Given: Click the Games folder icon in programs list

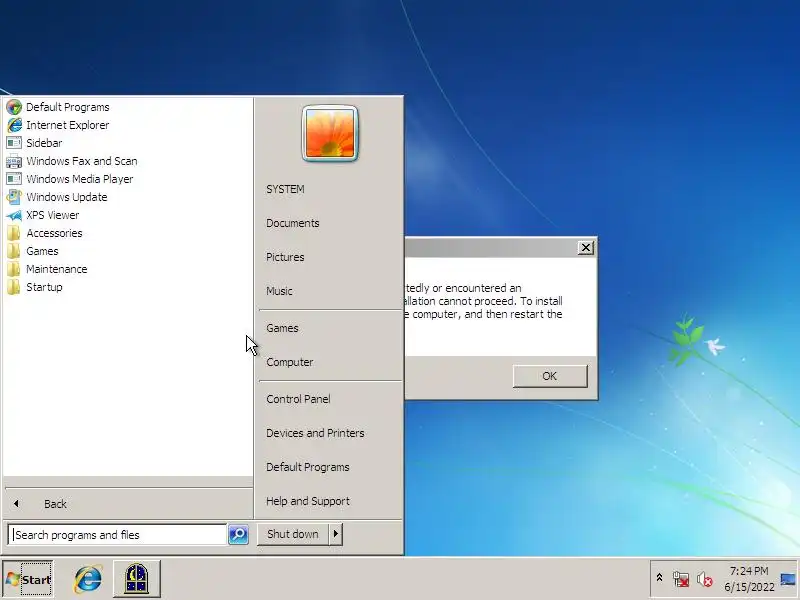Looking at the screenshot, I should coord(14,251).
